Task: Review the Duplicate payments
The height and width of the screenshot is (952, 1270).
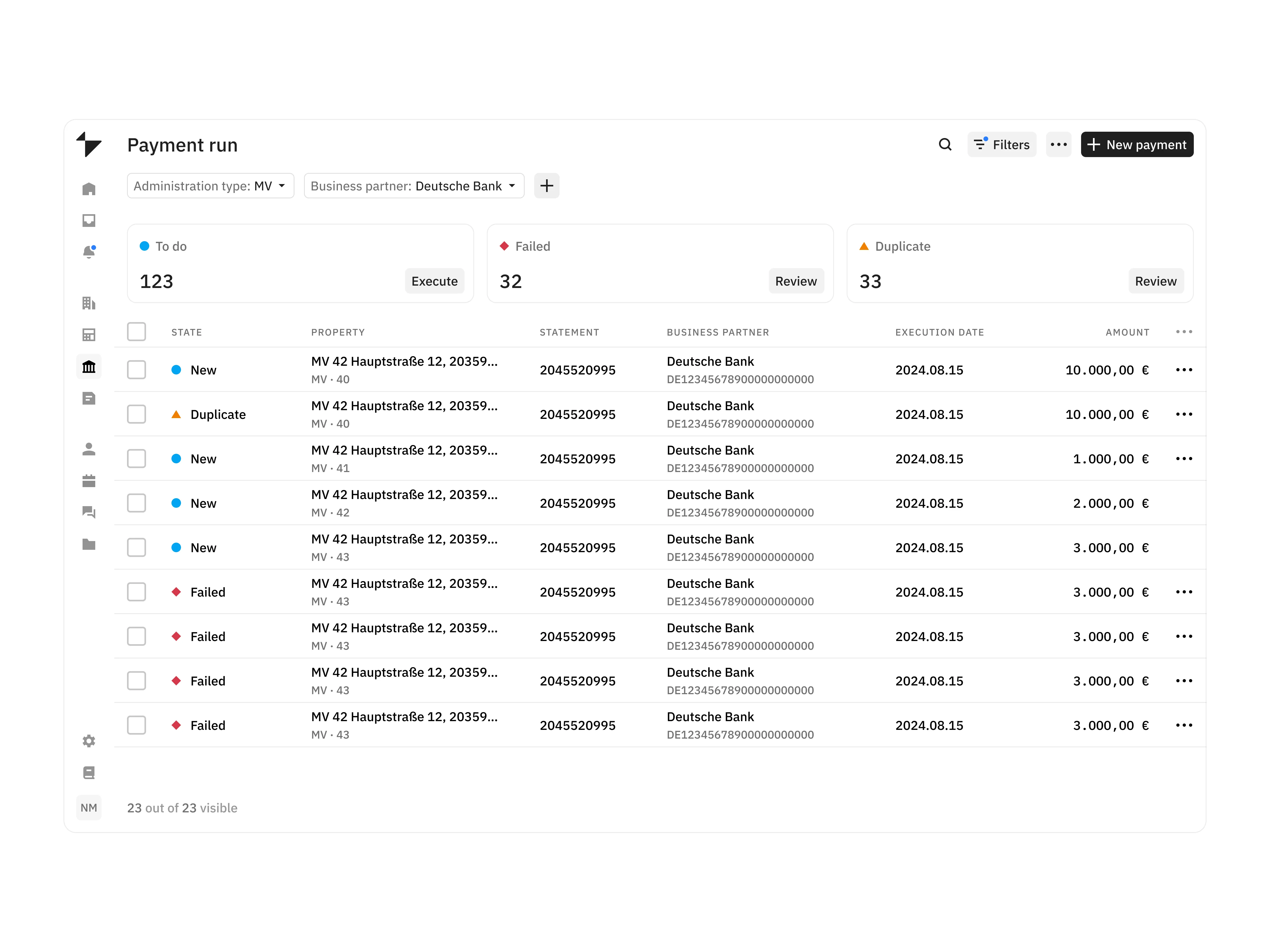Action: pos(1156,281)
